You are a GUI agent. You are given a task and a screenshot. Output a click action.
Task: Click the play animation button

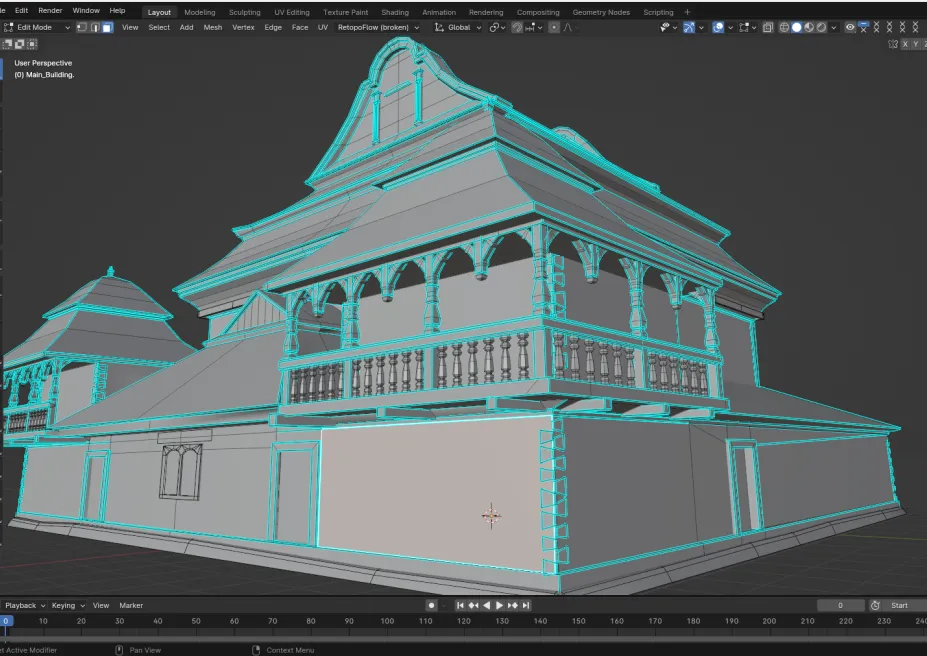click(x=499, y=605)
